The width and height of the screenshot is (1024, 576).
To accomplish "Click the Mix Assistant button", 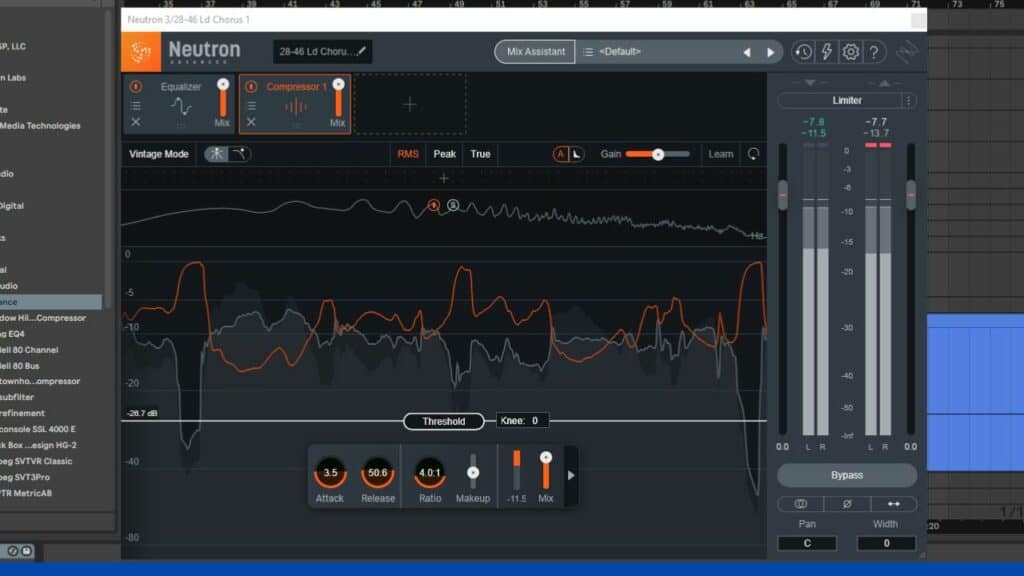I will (535, 52).
